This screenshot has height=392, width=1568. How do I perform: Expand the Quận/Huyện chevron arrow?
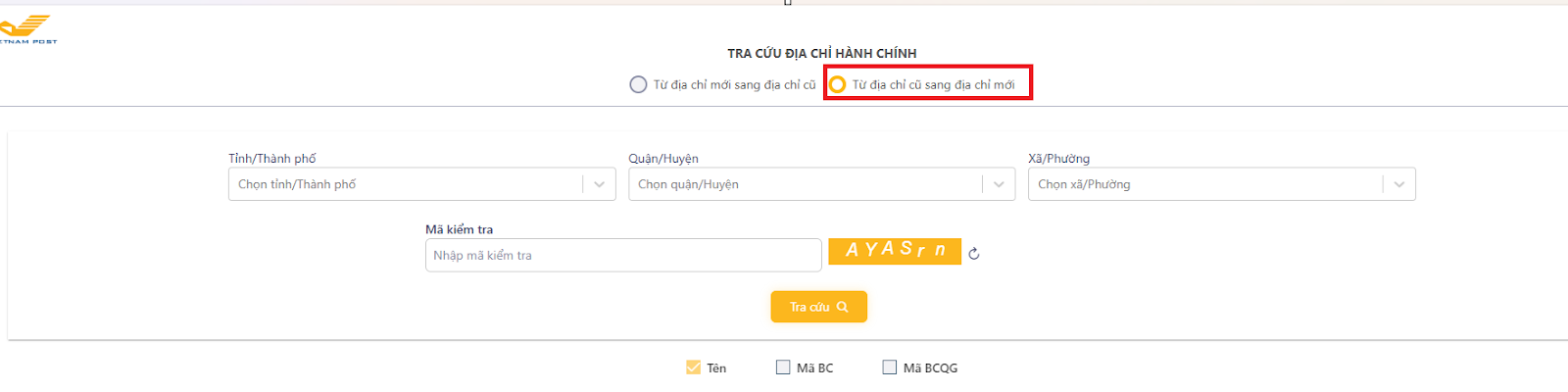(x=999, y=184)
